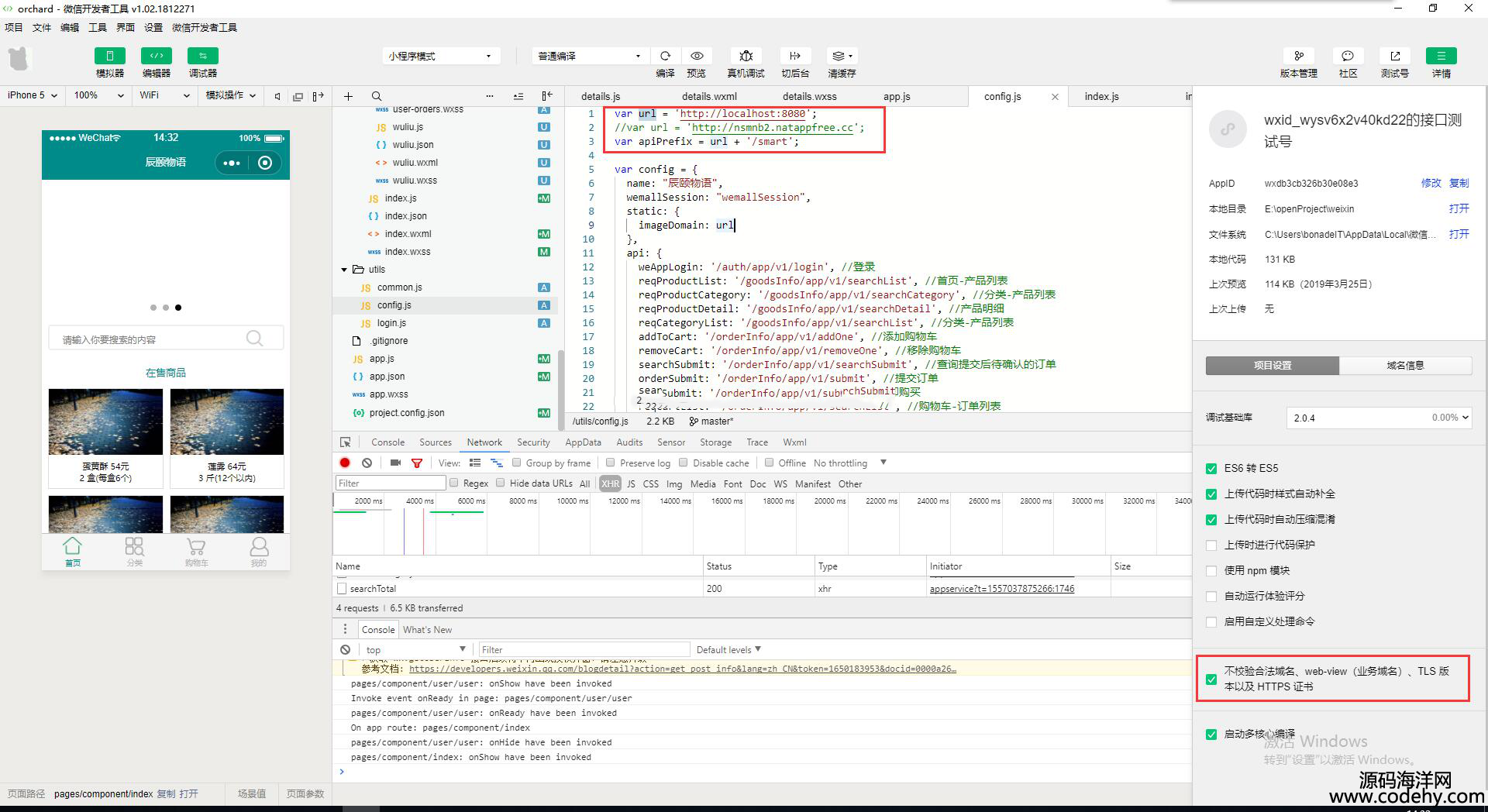Enable Disable cache checkbox

(x=683, y=463)
